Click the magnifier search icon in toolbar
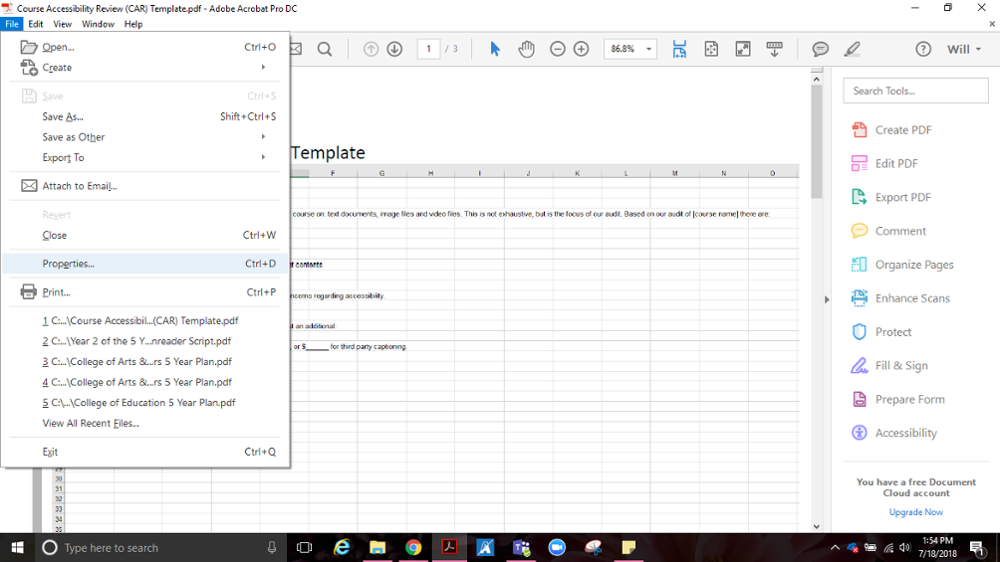Image resolution: width=1000 pixels, height=562 pixels. [325, 49]
